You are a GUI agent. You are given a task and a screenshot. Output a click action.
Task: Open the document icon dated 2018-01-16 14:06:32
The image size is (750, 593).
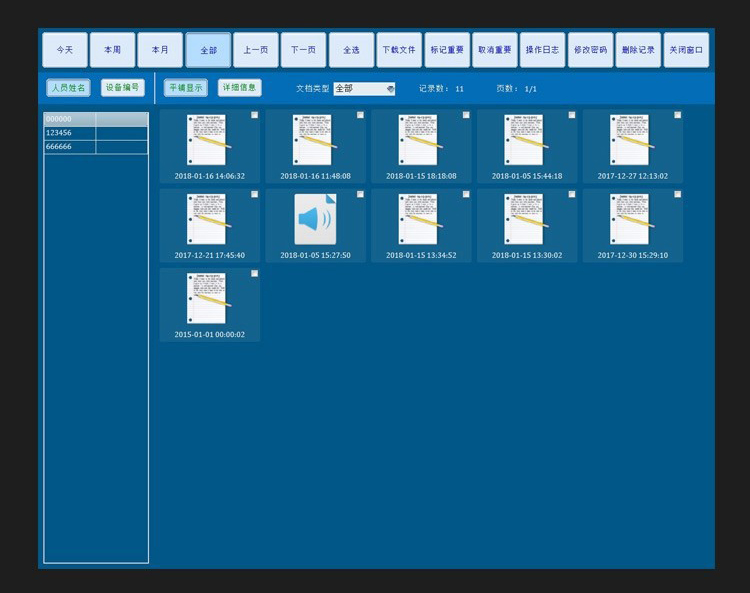coord(209,140)
